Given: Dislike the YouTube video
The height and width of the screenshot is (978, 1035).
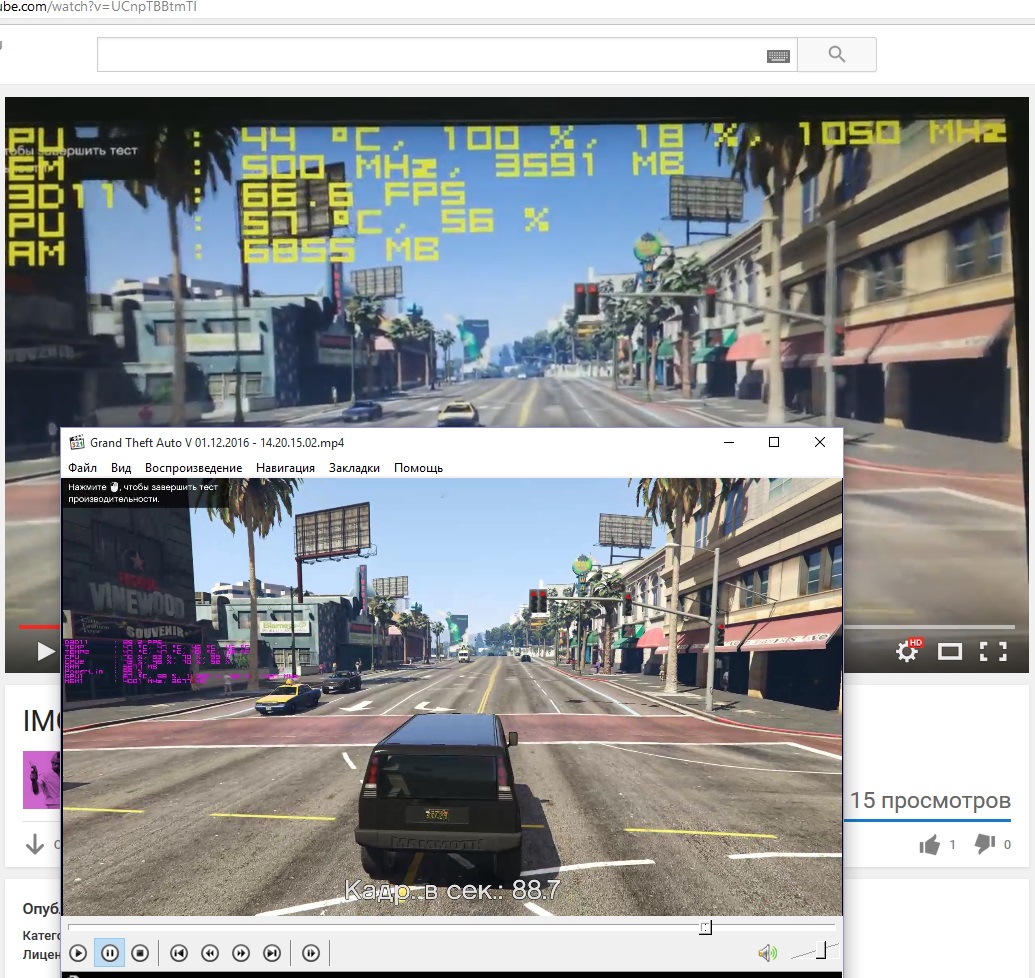Looking at the screenshot, I should point(985,845).
